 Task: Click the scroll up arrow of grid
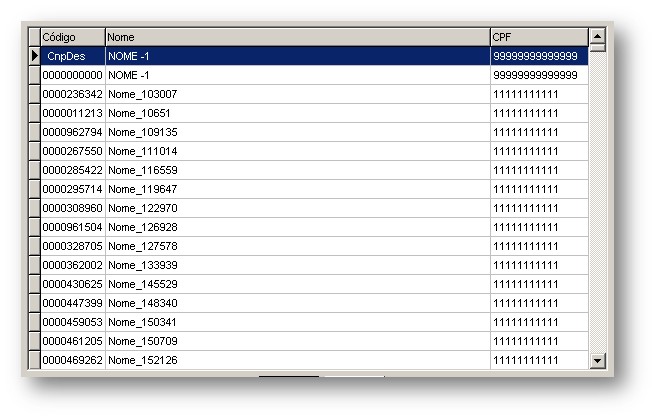point(597,36)
